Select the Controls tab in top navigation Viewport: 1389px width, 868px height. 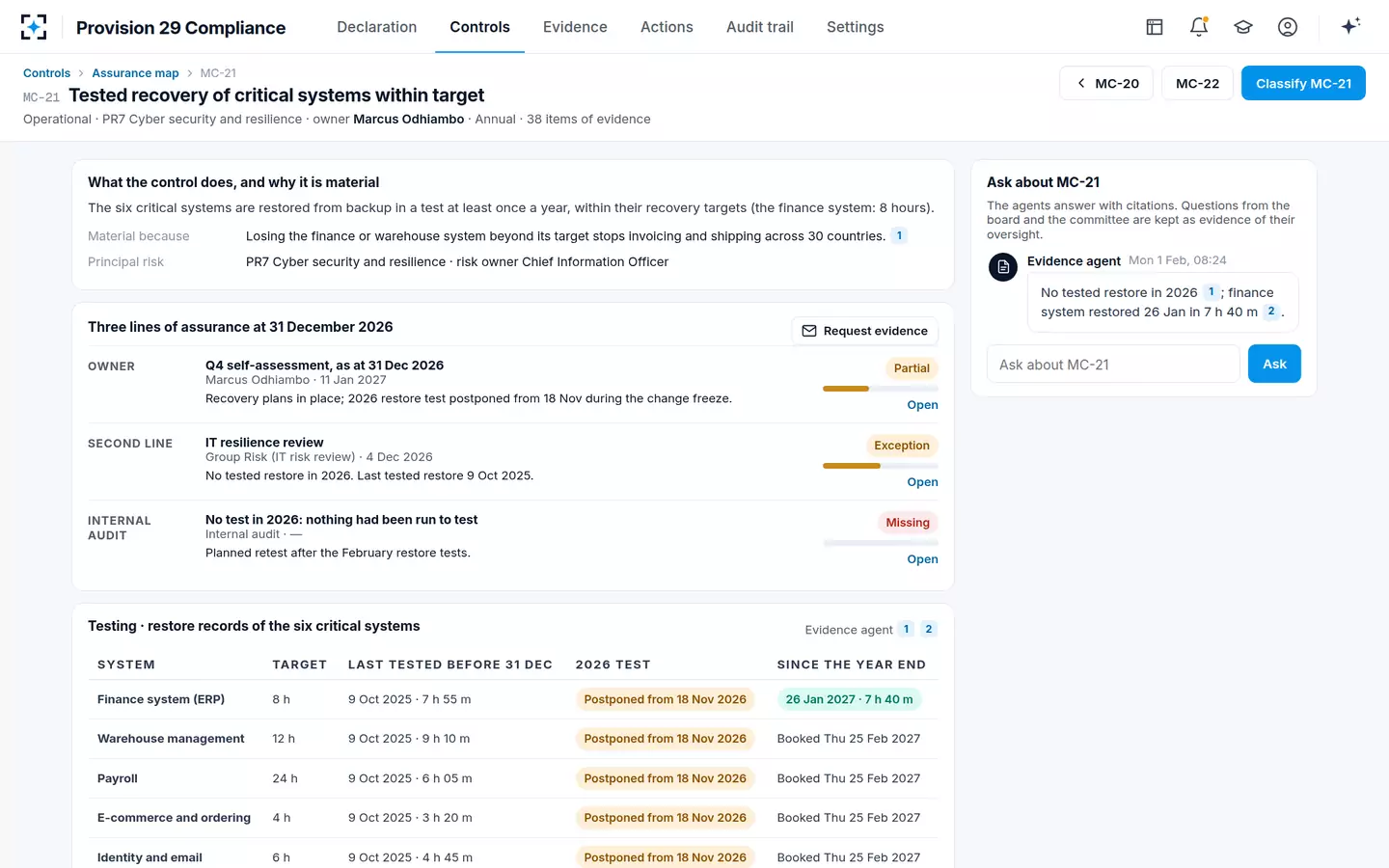pyautogui.click(x=479, y=27)
